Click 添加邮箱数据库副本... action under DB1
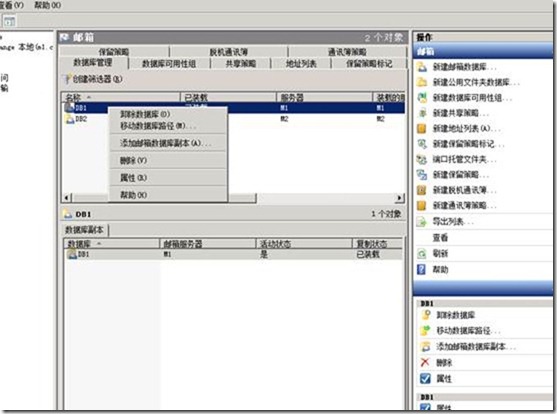The width and height of the screenshot is (557, 414). (x=476, y=346)
